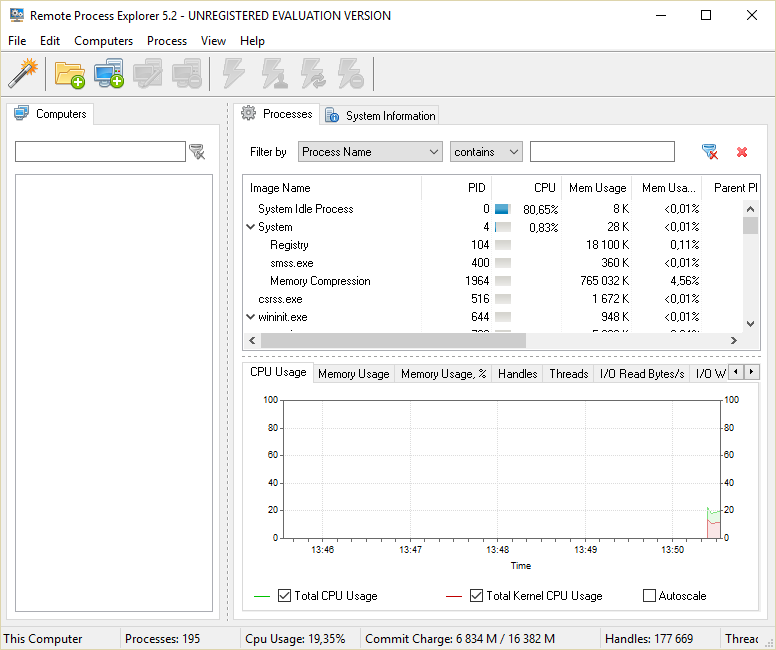
Task: Click 'Cpu Usage: 19,35%' status entry
Action: tap(295, 639)
